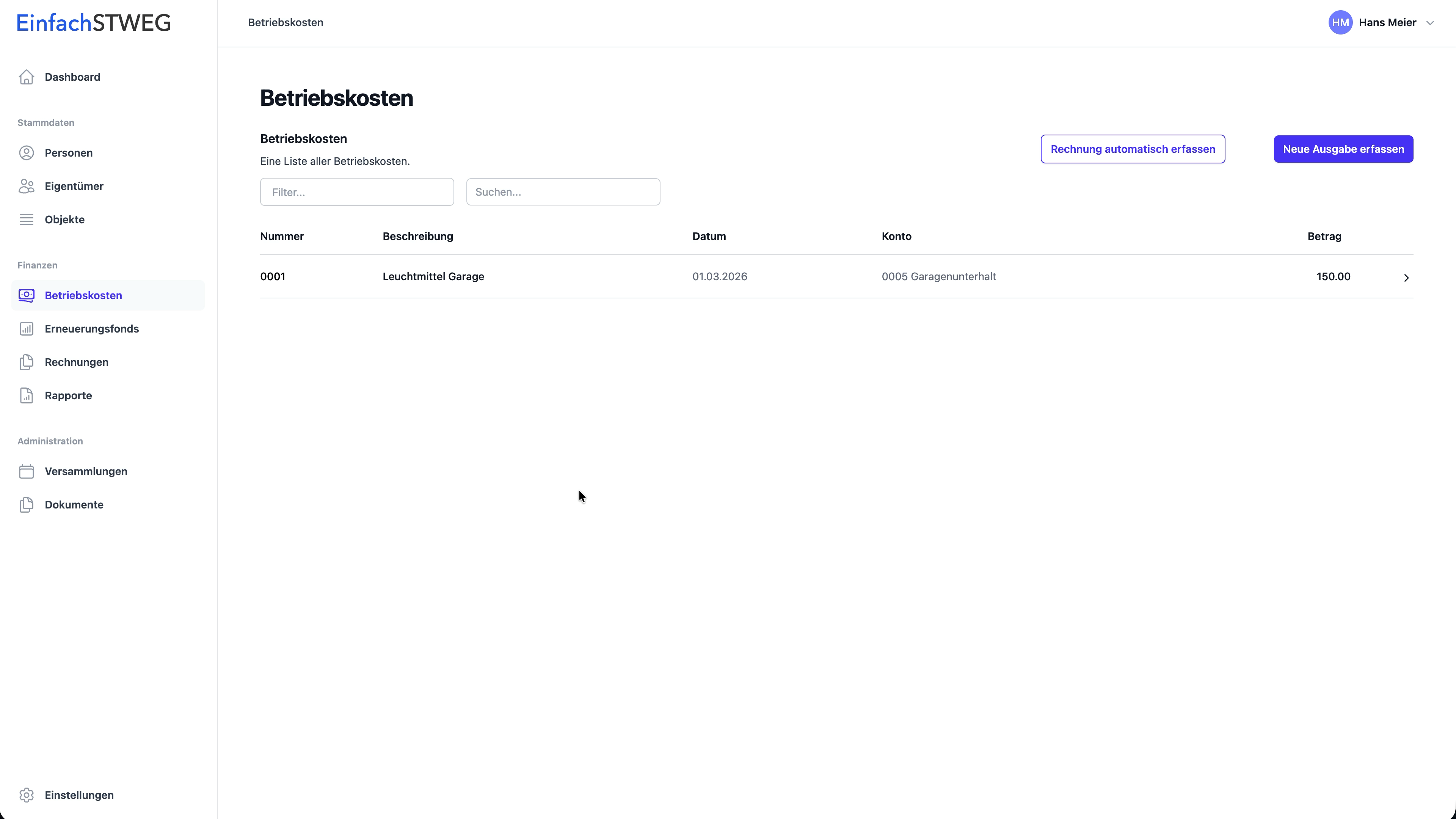Click the Objekte list icon
Image resolution: width=1456 pixels, height=819 pixels.
tap(27, 220)
